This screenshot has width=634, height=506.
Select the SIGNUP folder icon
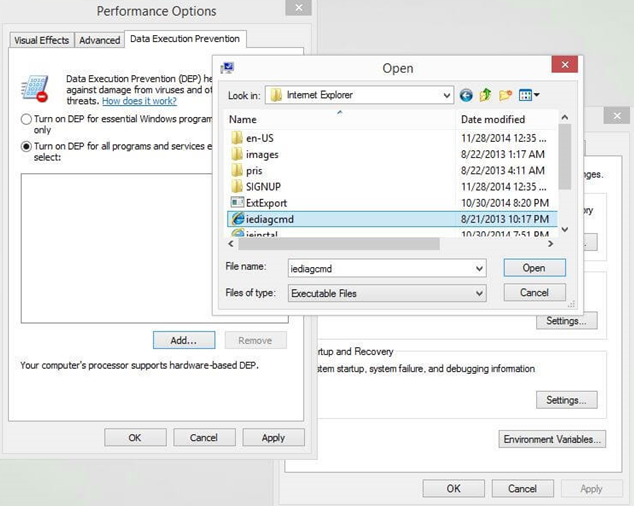237,186
